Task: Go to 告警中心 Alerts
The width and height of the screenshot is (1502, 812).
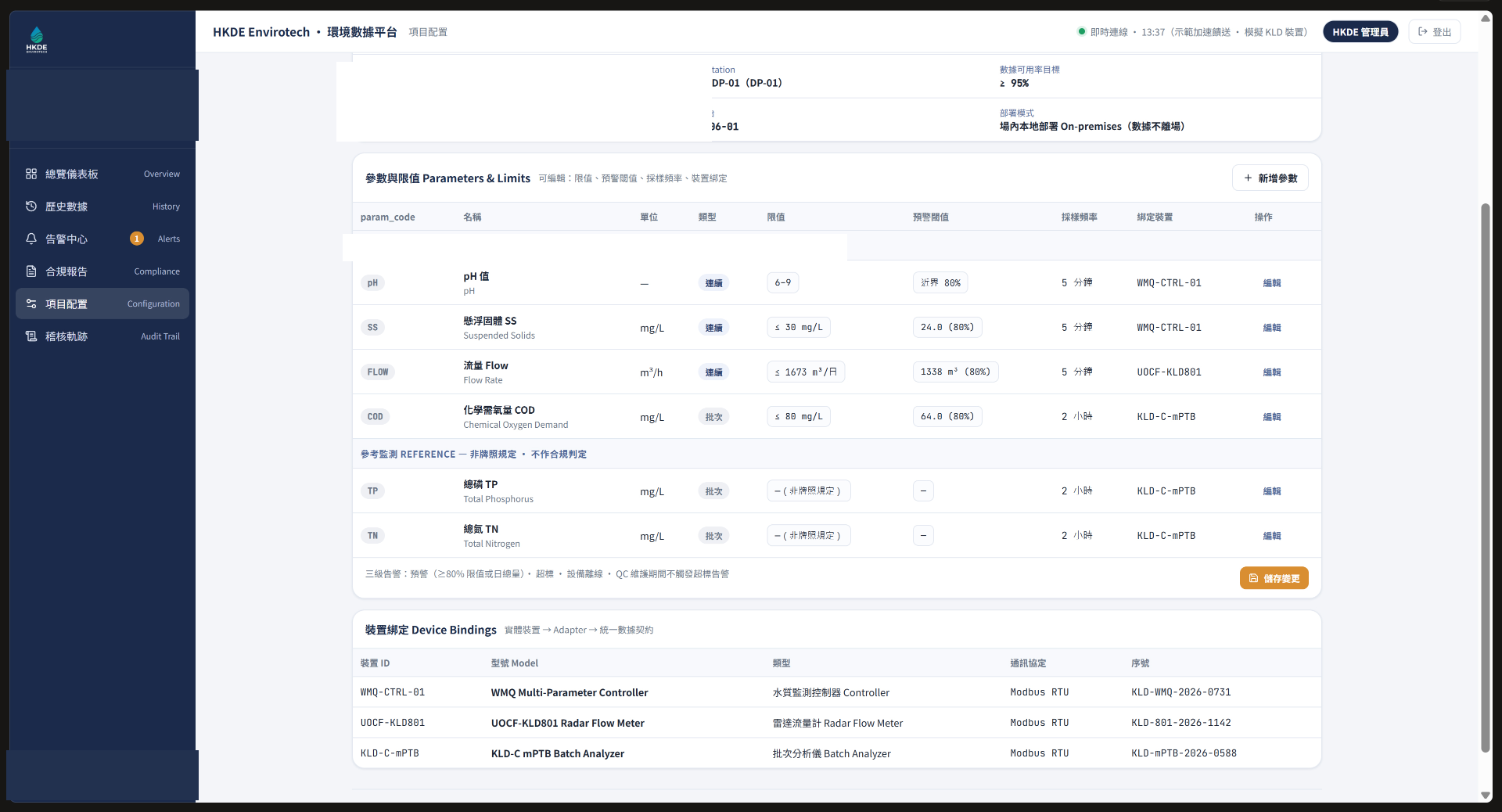Action: click(102, 239)
